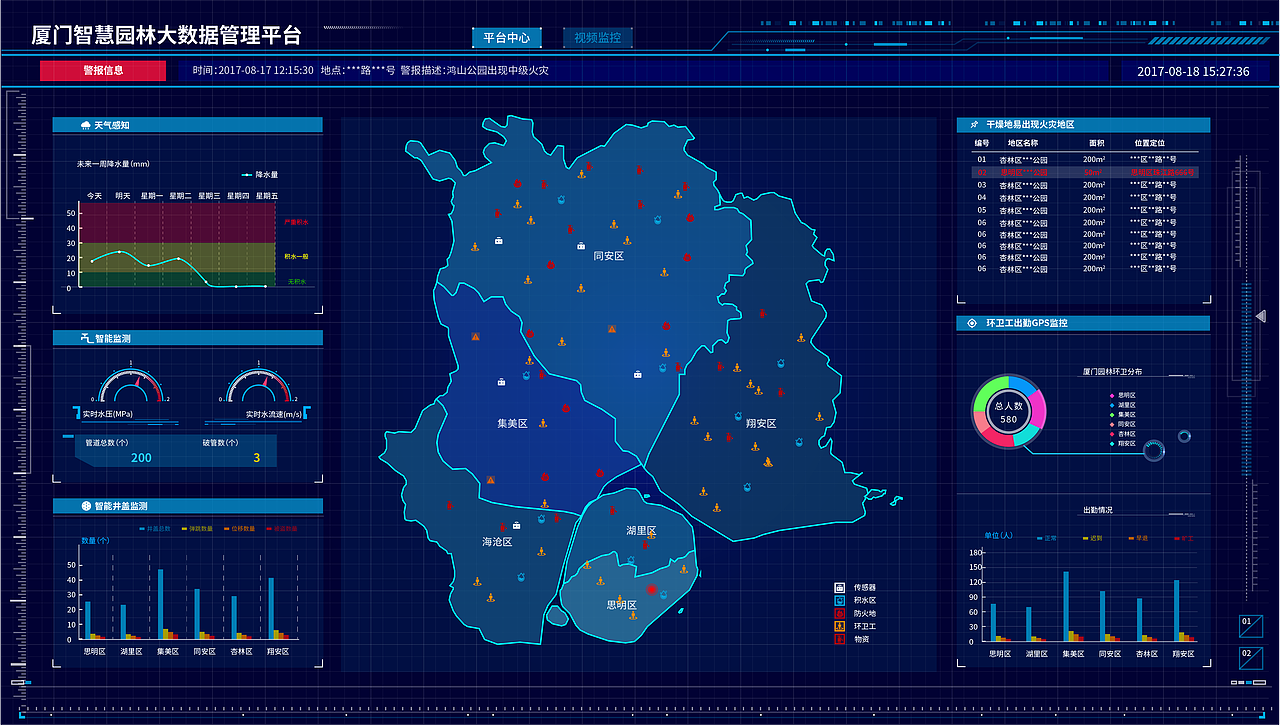Click the 集美区 bar group in attendance chart
The height and width of the screenshot is (725, 1280).
pos(1072,606)
